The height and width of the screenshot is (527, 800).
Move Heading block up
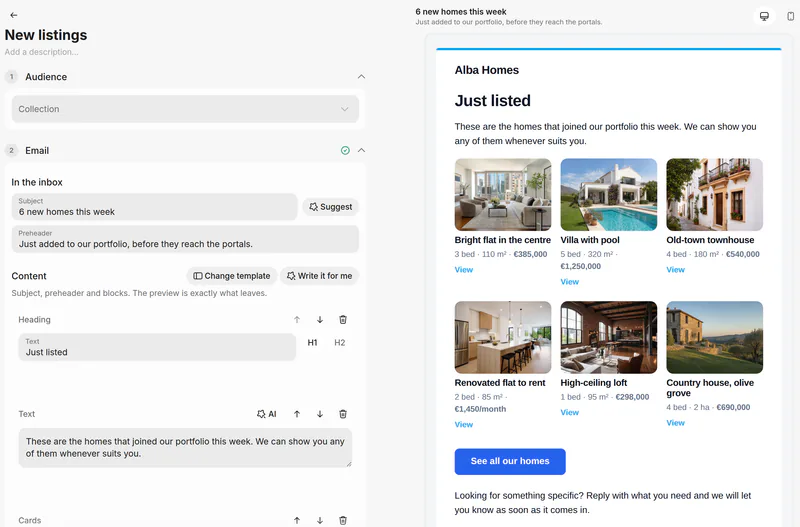coord(297,320)
